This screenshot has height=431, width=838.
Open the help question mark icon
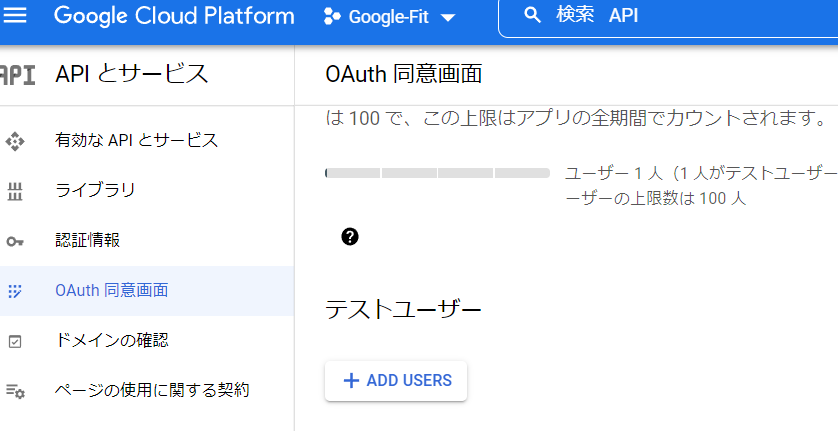point(350,237)
